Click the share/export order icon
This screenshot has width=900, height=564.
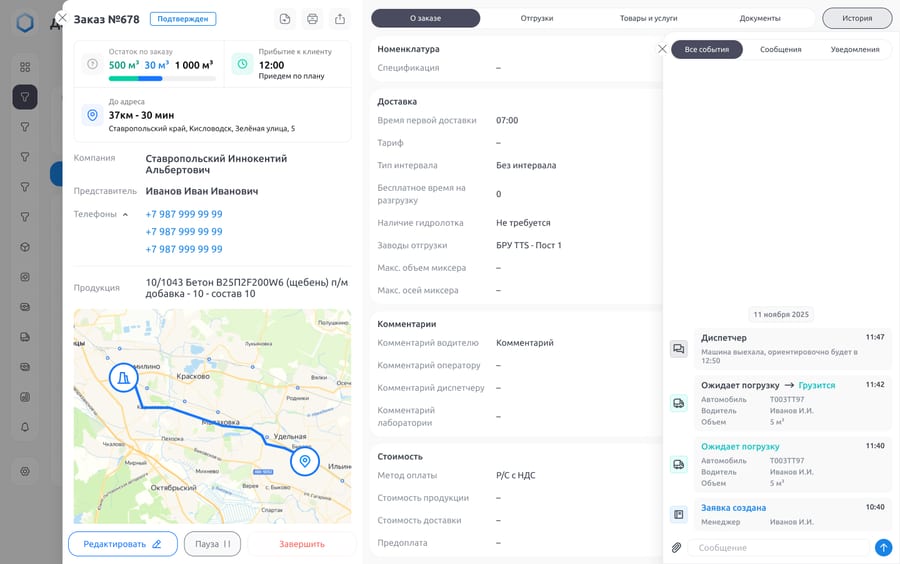tap(340, 19)
